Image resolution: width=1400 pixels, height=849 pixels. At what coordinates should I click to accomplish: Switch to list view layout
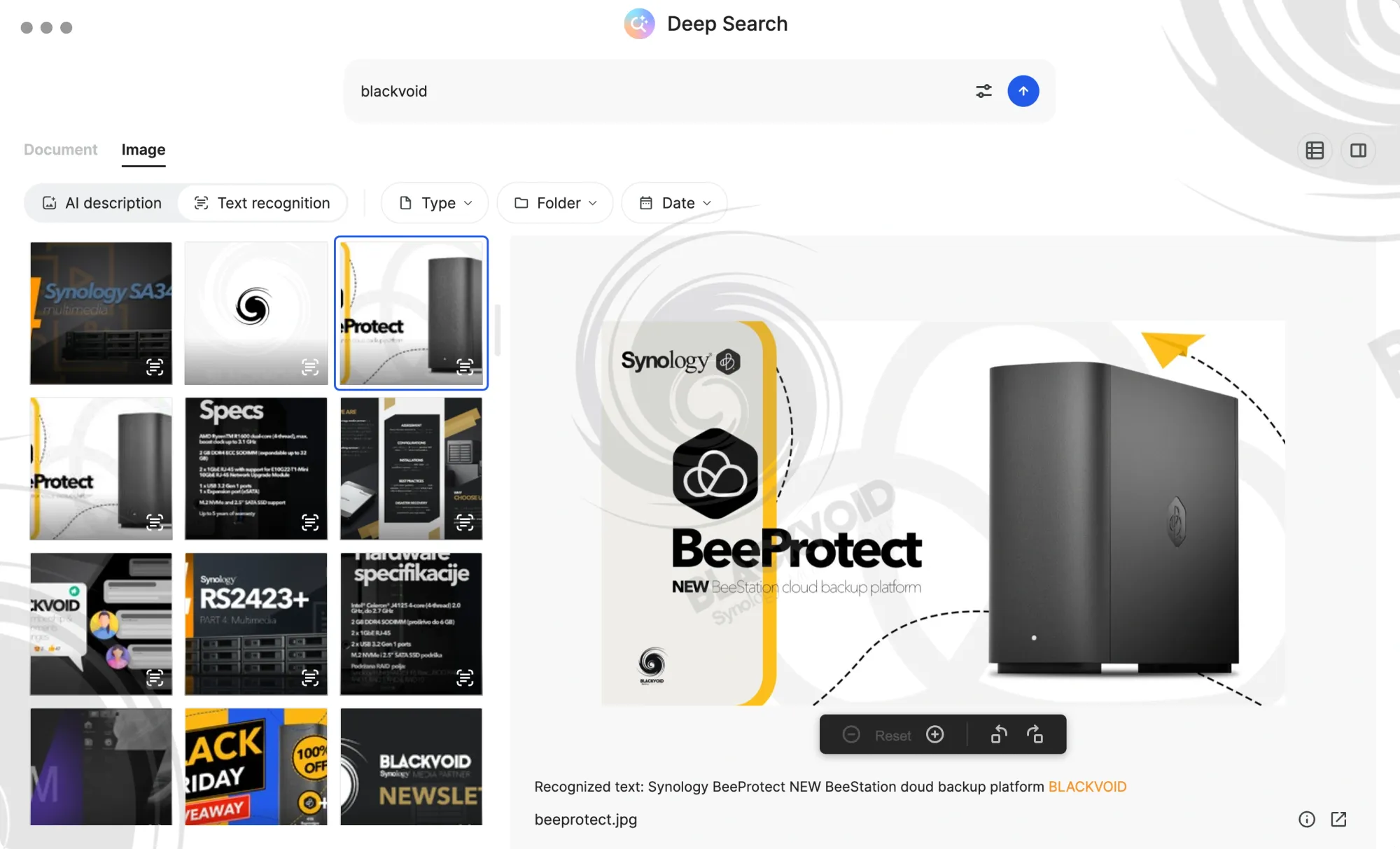point(1315,150)
